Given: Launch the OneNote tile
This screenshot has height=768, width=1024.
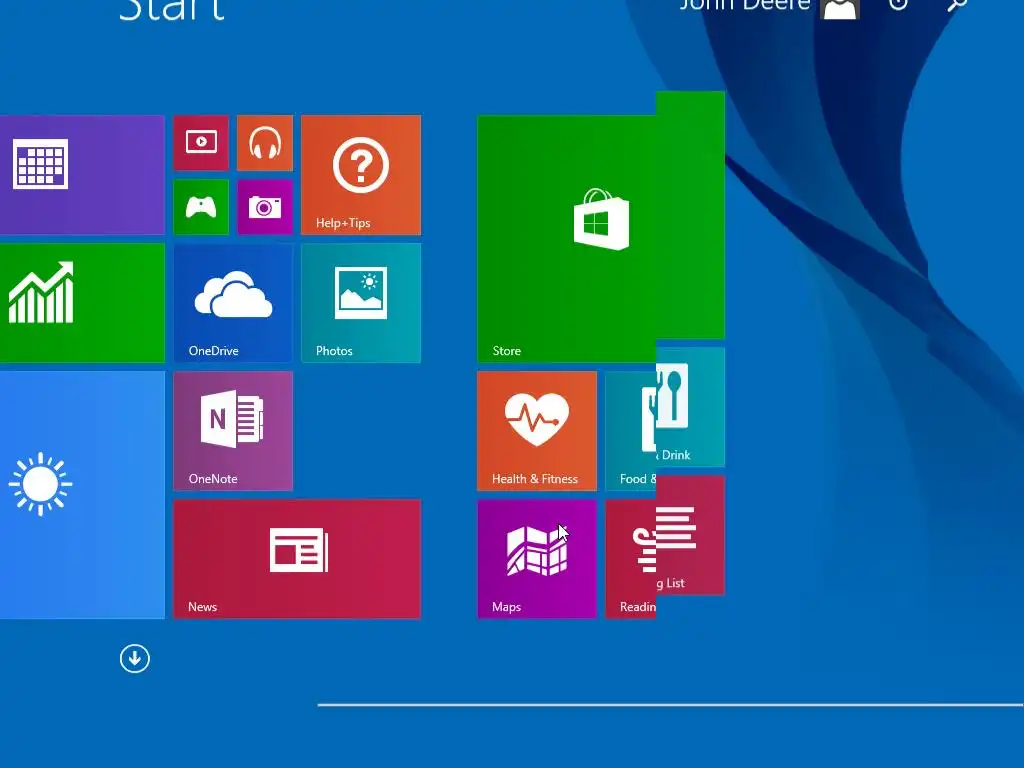Looking at the screenshot, I should tap(233, 431).
